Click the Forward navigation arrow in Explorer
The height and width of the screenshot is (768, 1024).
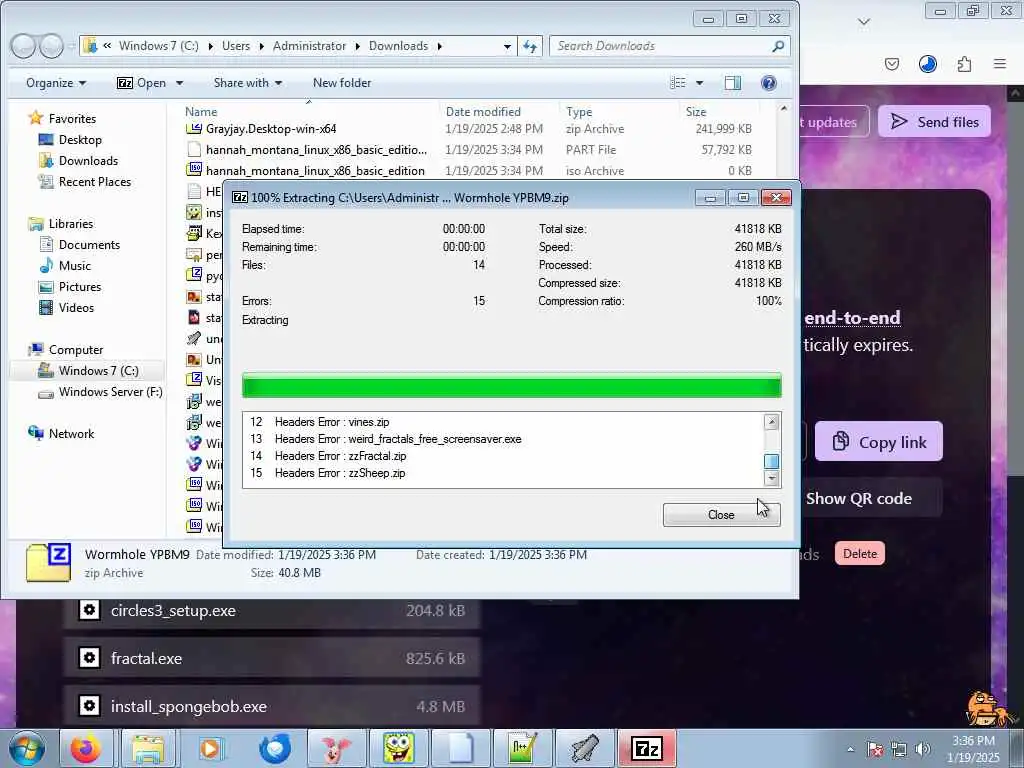point(51,46)
